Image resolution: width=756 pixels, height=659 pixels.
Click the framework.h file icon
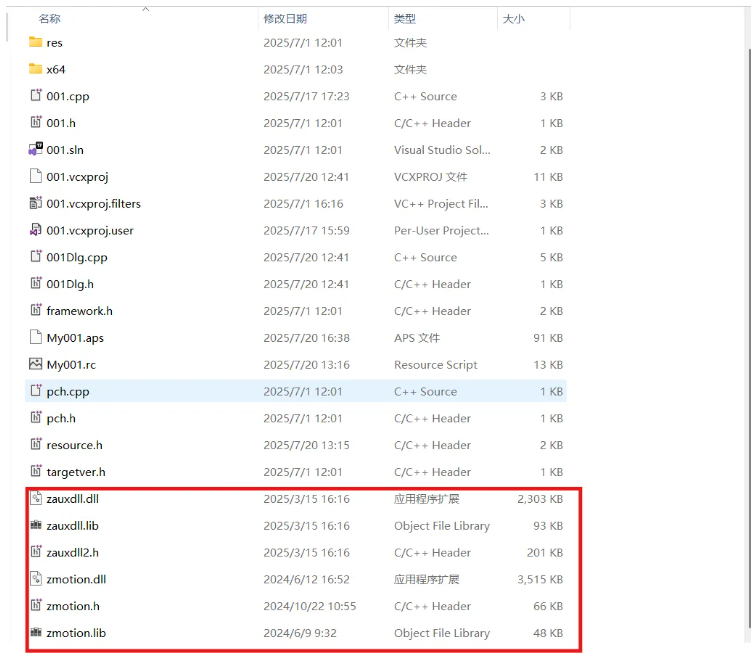pos(36,310)
